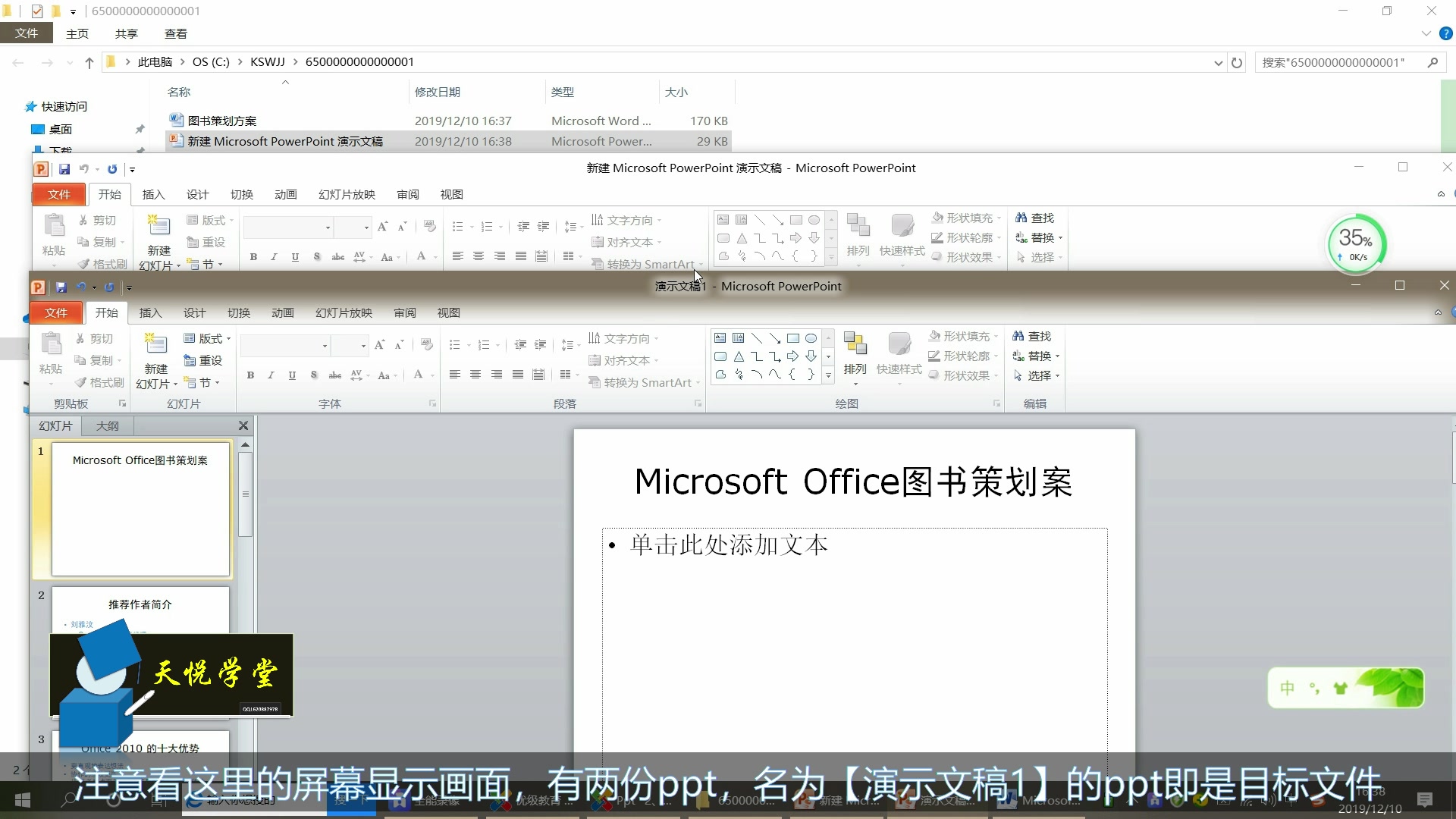Click 粘贴 paste icon in front window
Screen dimensions: 1456x819
coord(51,344)
